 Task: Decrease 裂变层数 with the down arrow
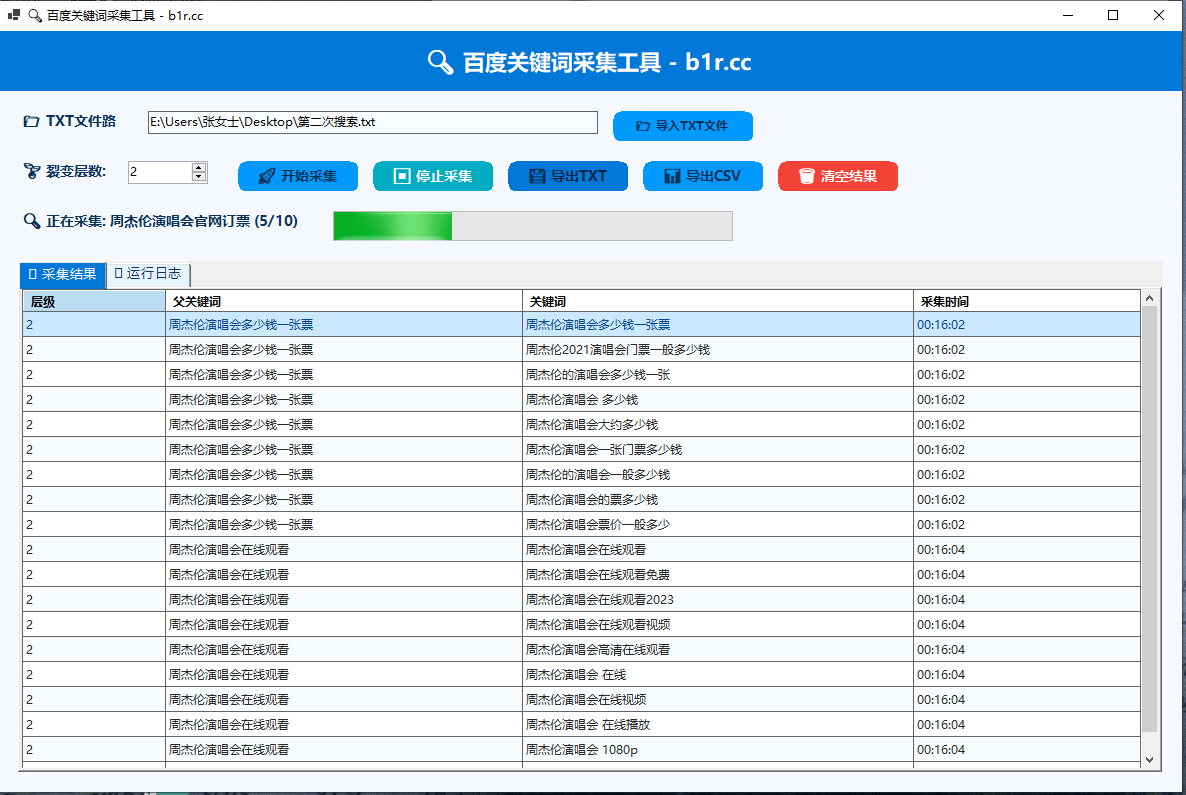[199, 178]
